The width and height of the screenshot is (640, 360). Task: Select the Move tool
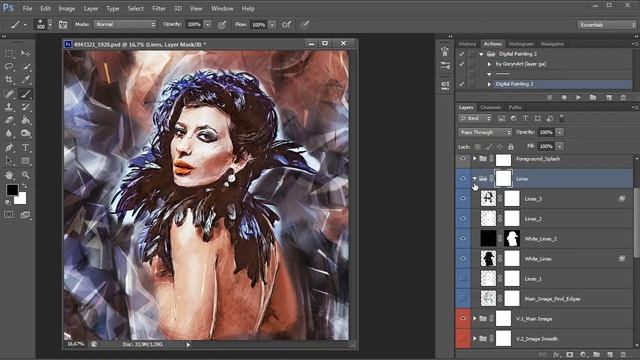click(x=25, y=53)
